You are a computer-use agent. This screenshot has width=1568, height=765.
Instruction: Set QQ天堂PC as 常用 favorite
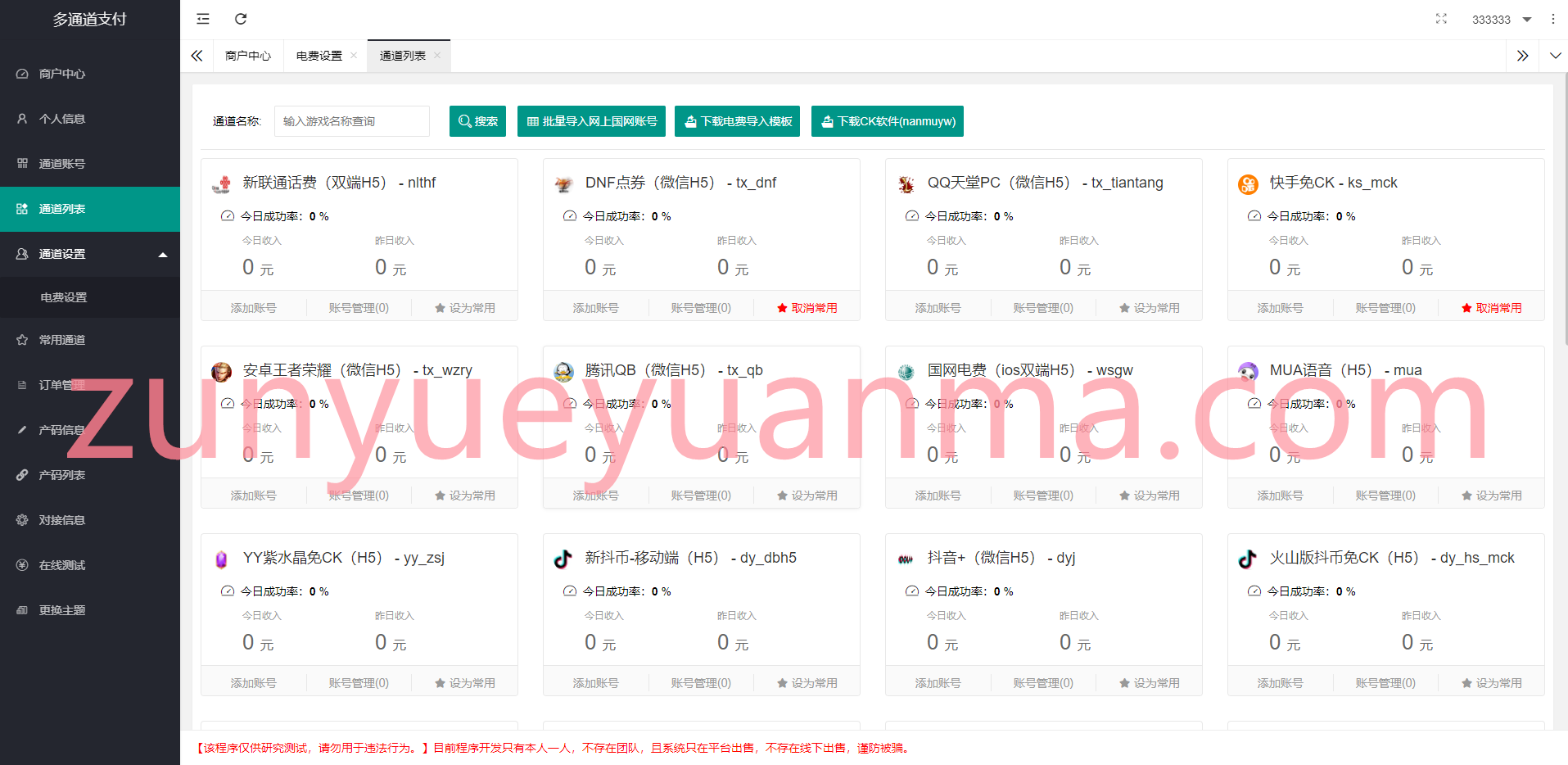click(x=1150, y=308)
